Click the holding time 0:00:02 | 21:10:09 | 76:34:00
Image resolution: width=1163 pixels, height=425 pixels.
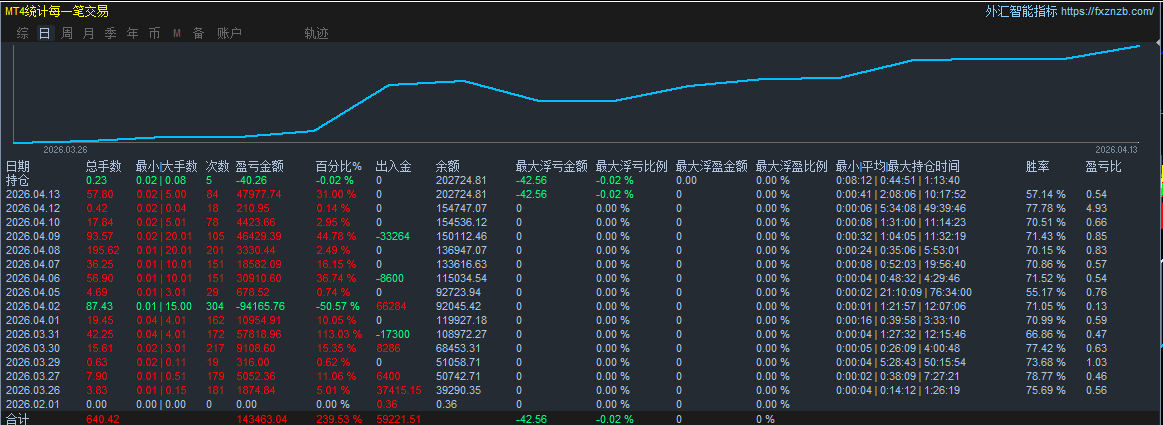click(903, 292)
